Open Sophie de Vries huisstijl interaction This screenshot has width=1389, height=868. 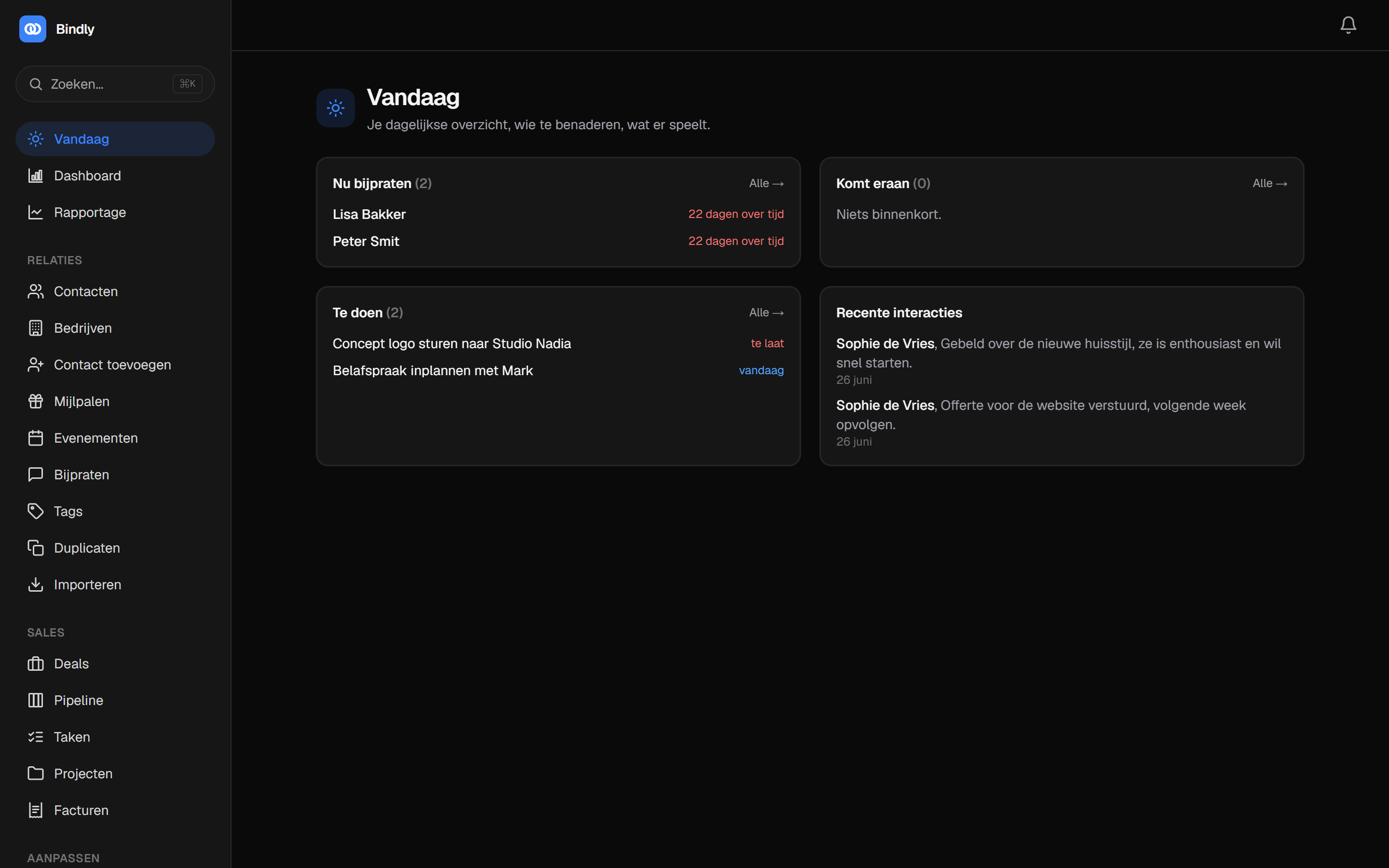click(1061, 361)
